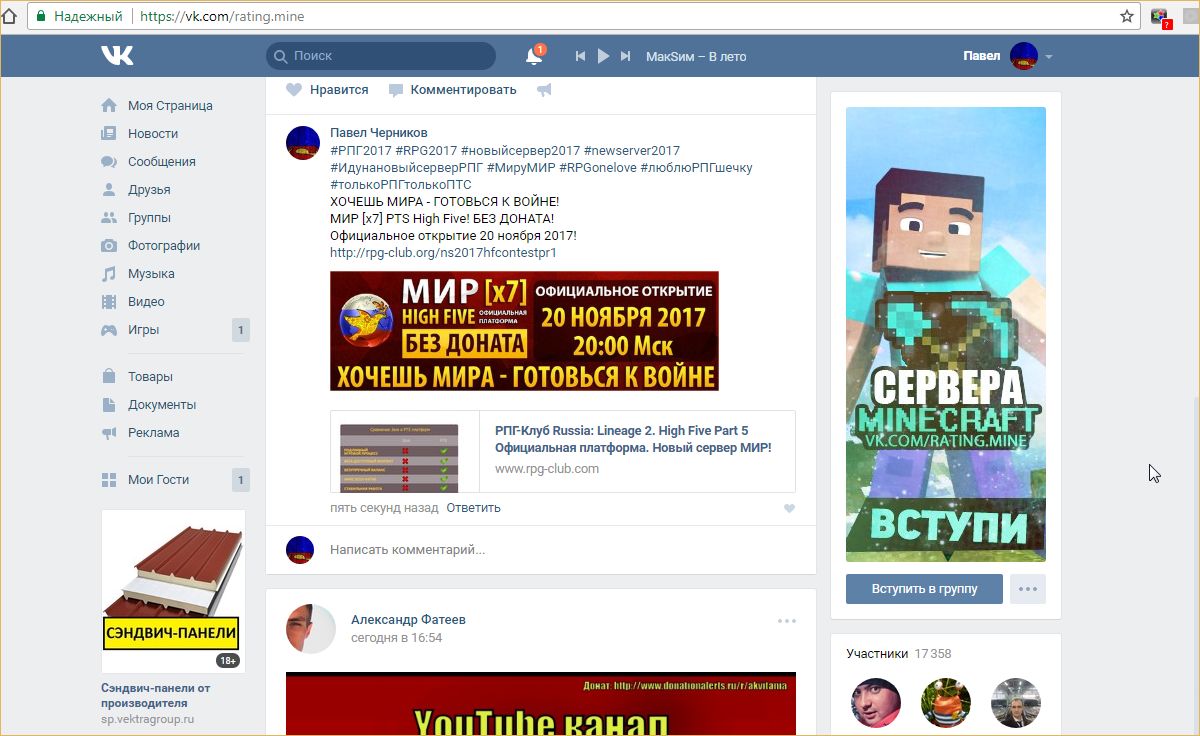The image size is (1200, 736).
Task: Open post options three dots menu
Action: [x=787, y=621]
